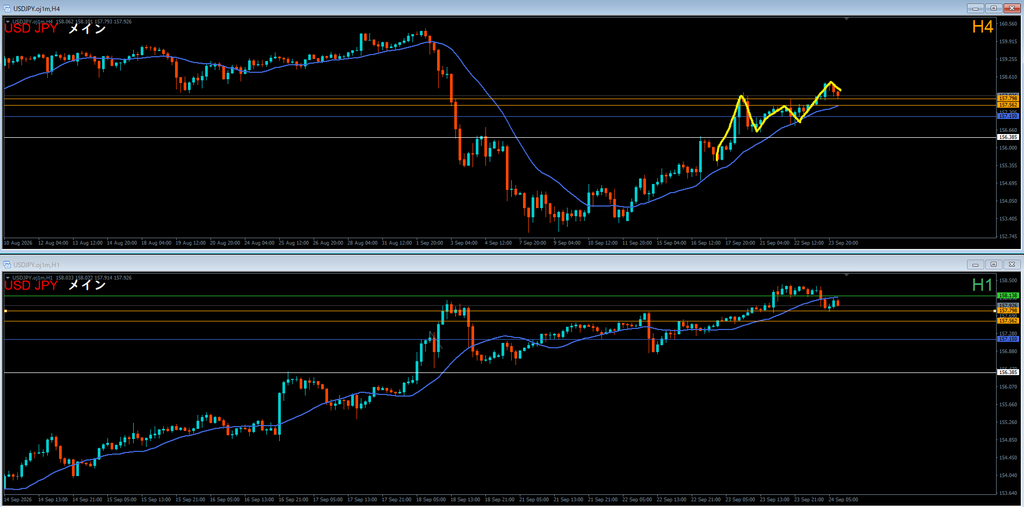This screenshot has height=507, width=1024.
Task: Select the green H1 timeframe label
Action: 982,284
